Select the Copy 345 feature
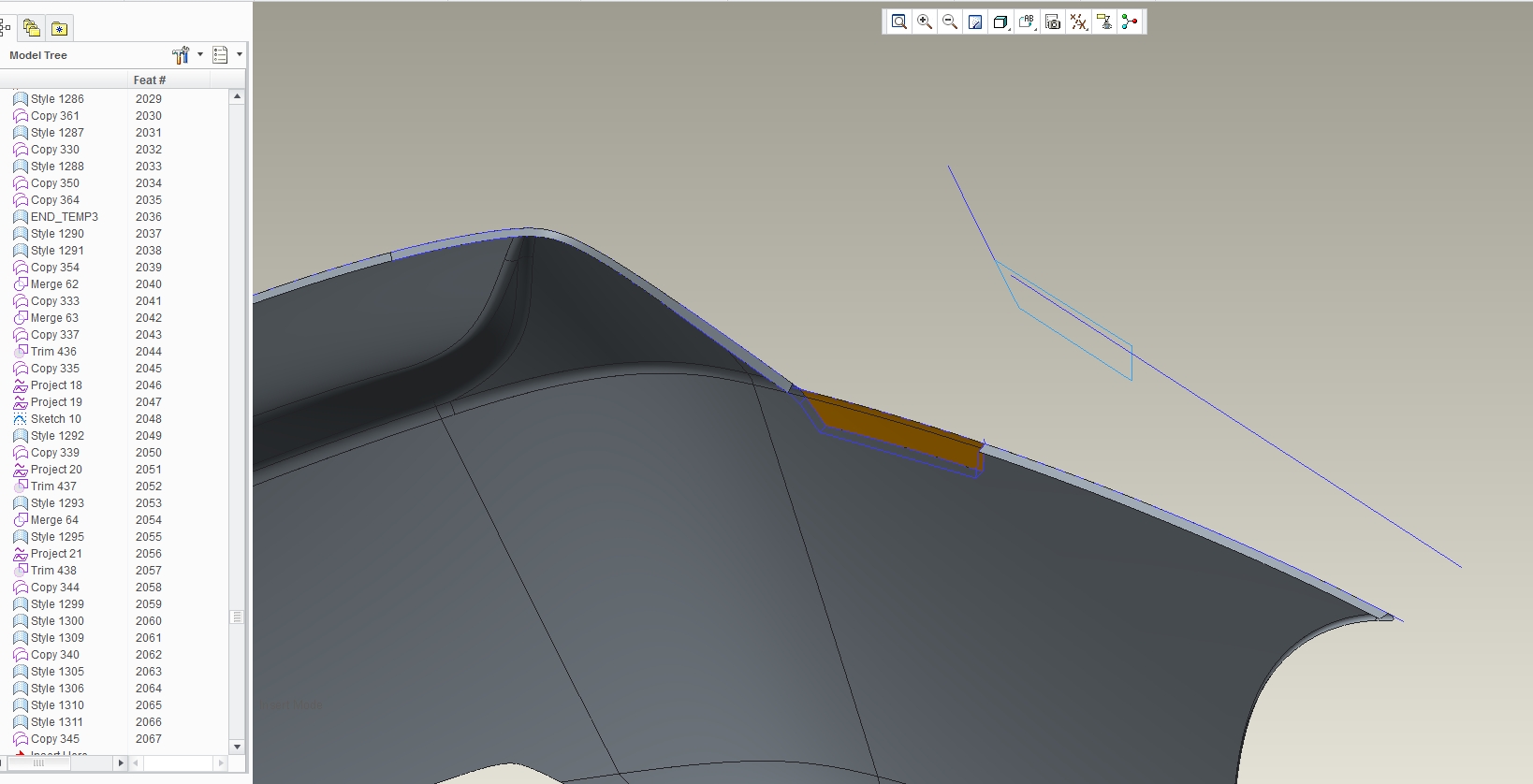 click(x=55, y=739)
